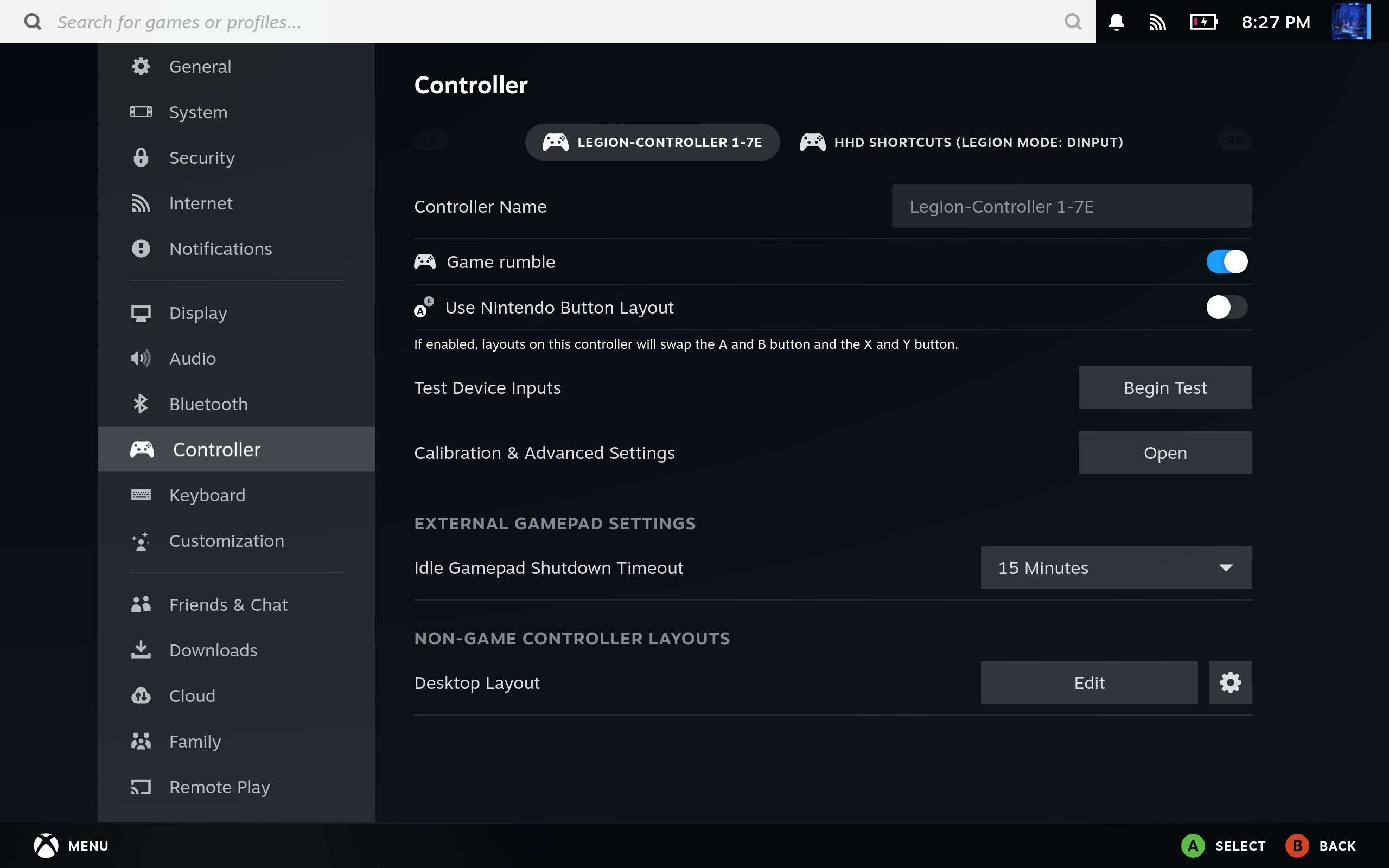The width and height of the screenshot is (1389, 868).
Task: Click the battery charging status icon
Action: click(1203, 22)
